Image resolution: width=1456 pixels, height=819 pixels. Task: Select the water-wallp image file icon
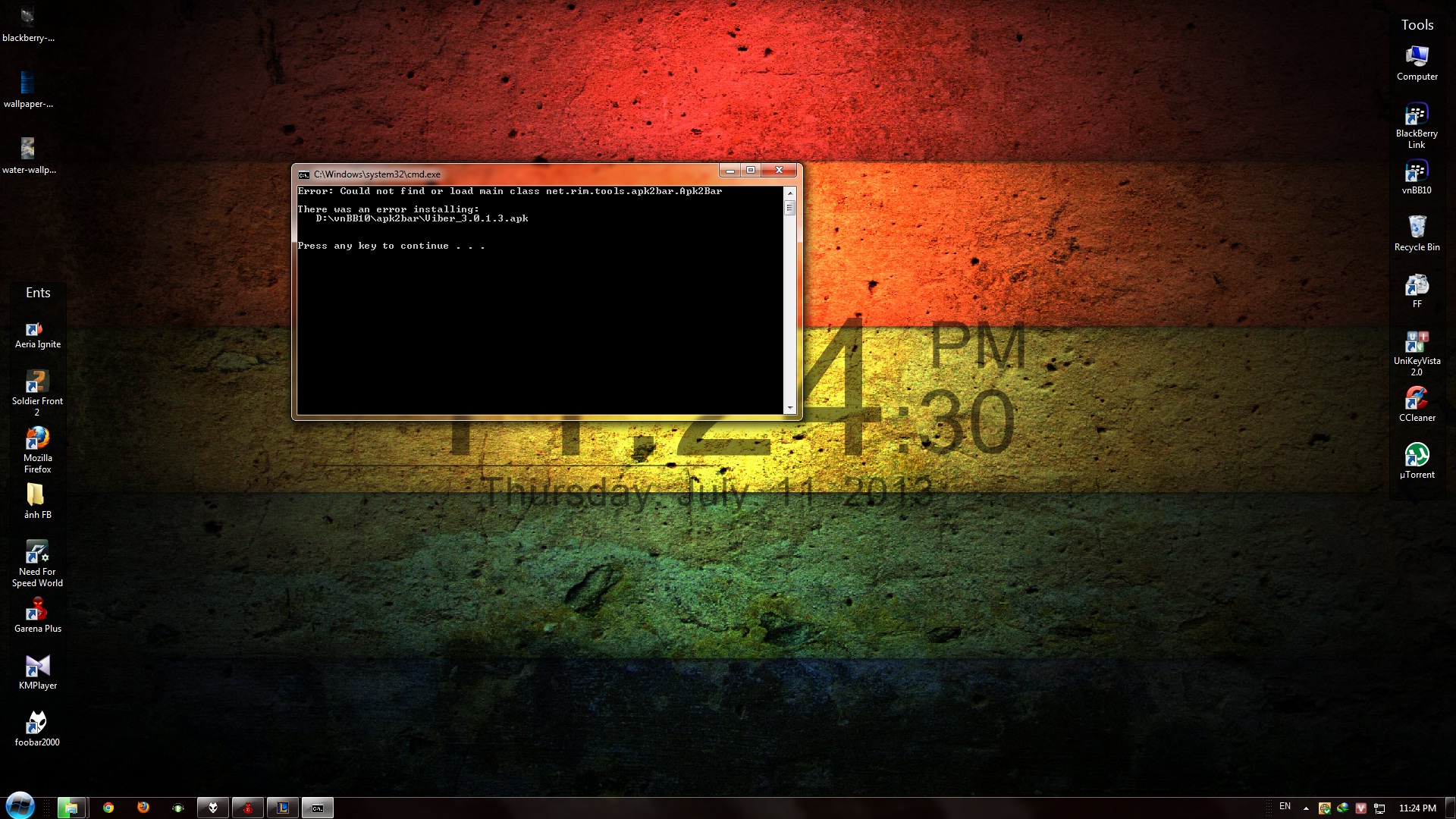coord(28,149)
